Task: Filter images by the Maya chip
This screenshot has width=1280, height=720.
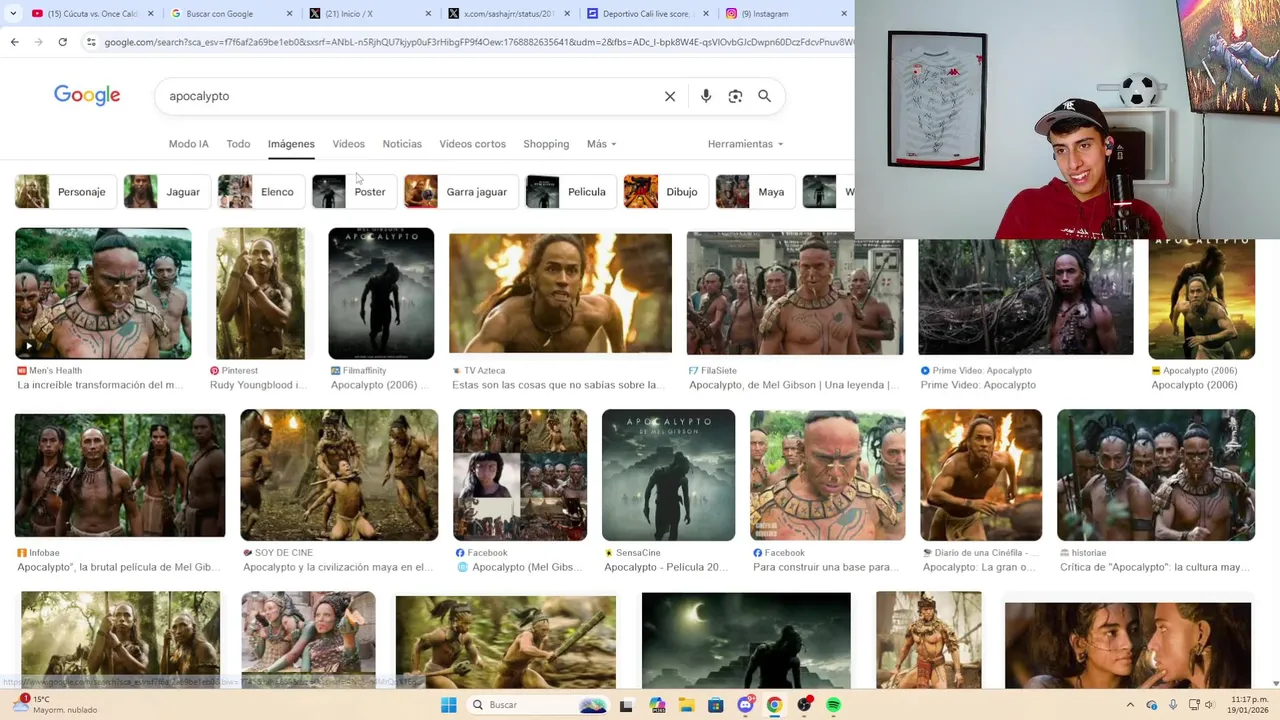Action: coord(755,192)
